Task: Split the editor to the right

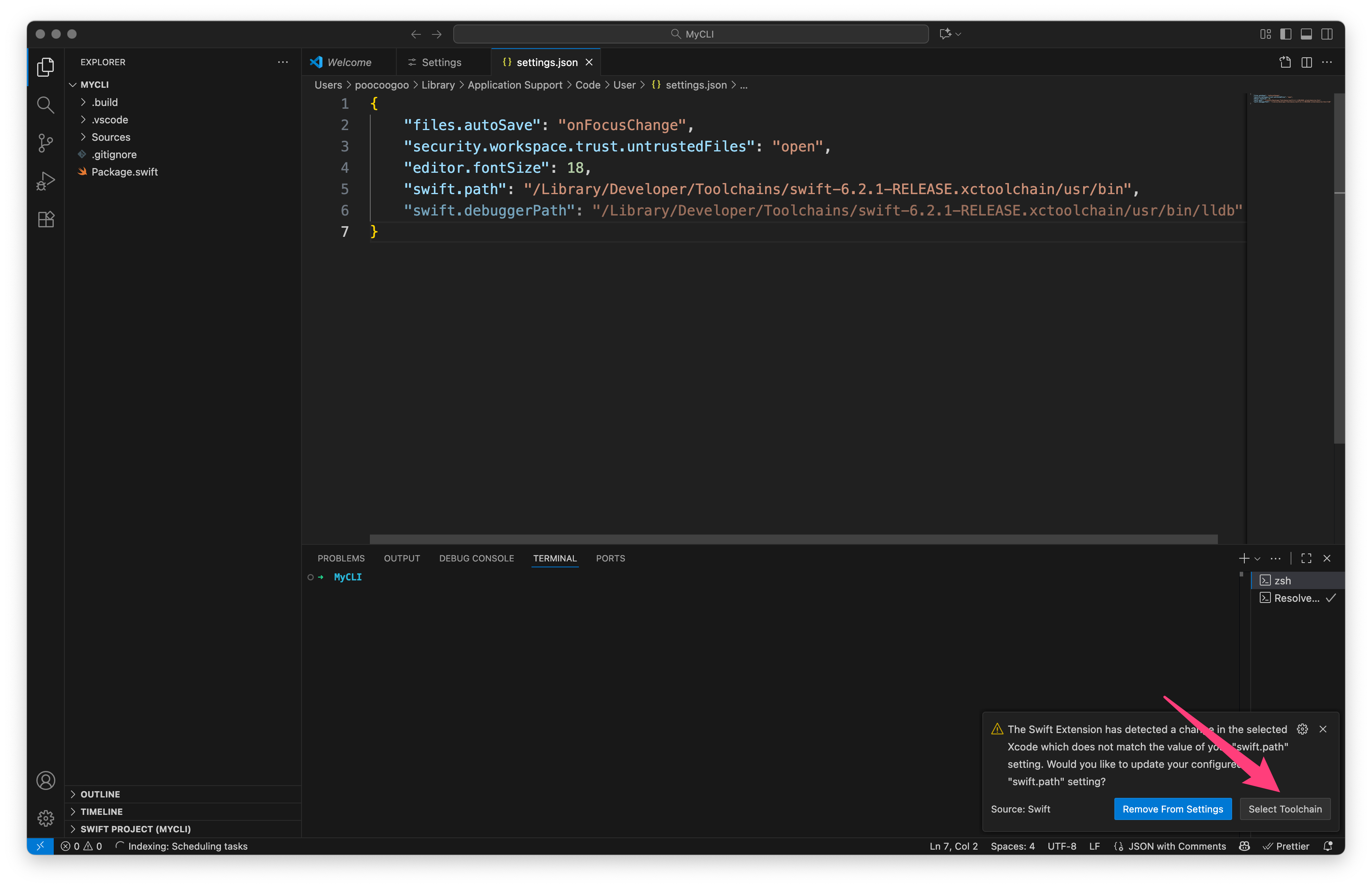Action: pos(1306,62)
